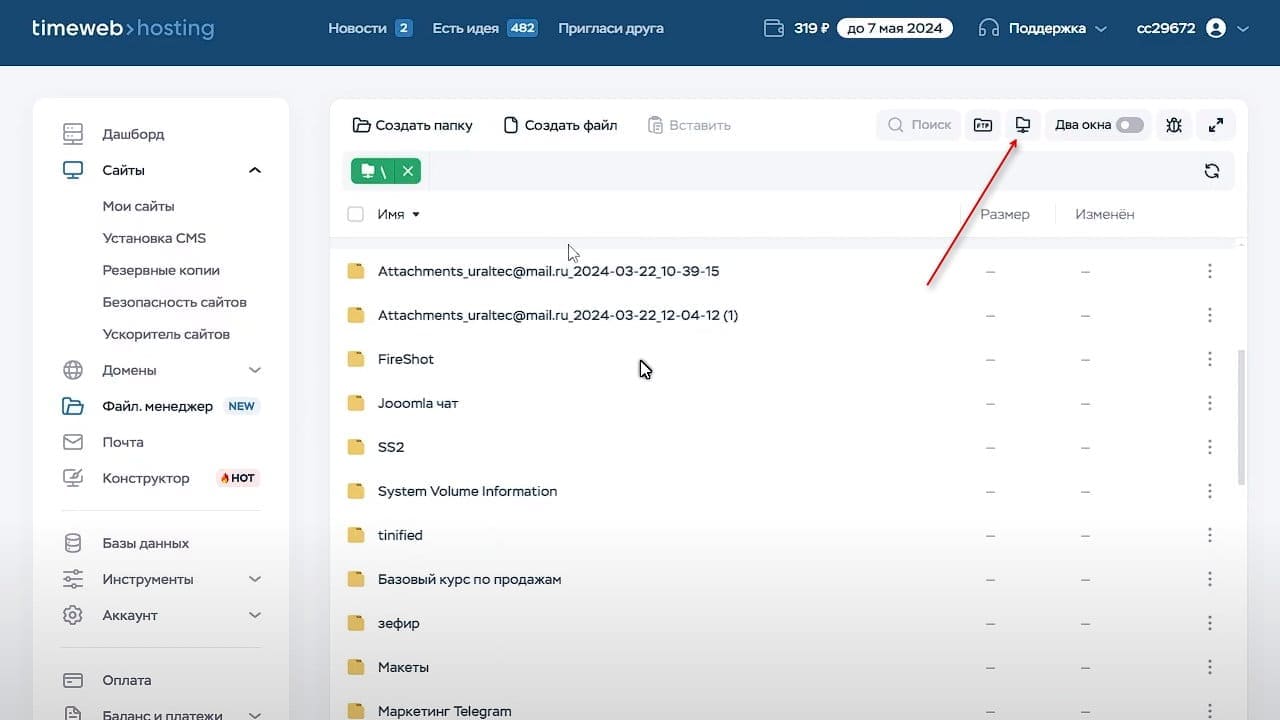
Task: Expand the Аккаунт section chevron
Action: coord(254,615)
